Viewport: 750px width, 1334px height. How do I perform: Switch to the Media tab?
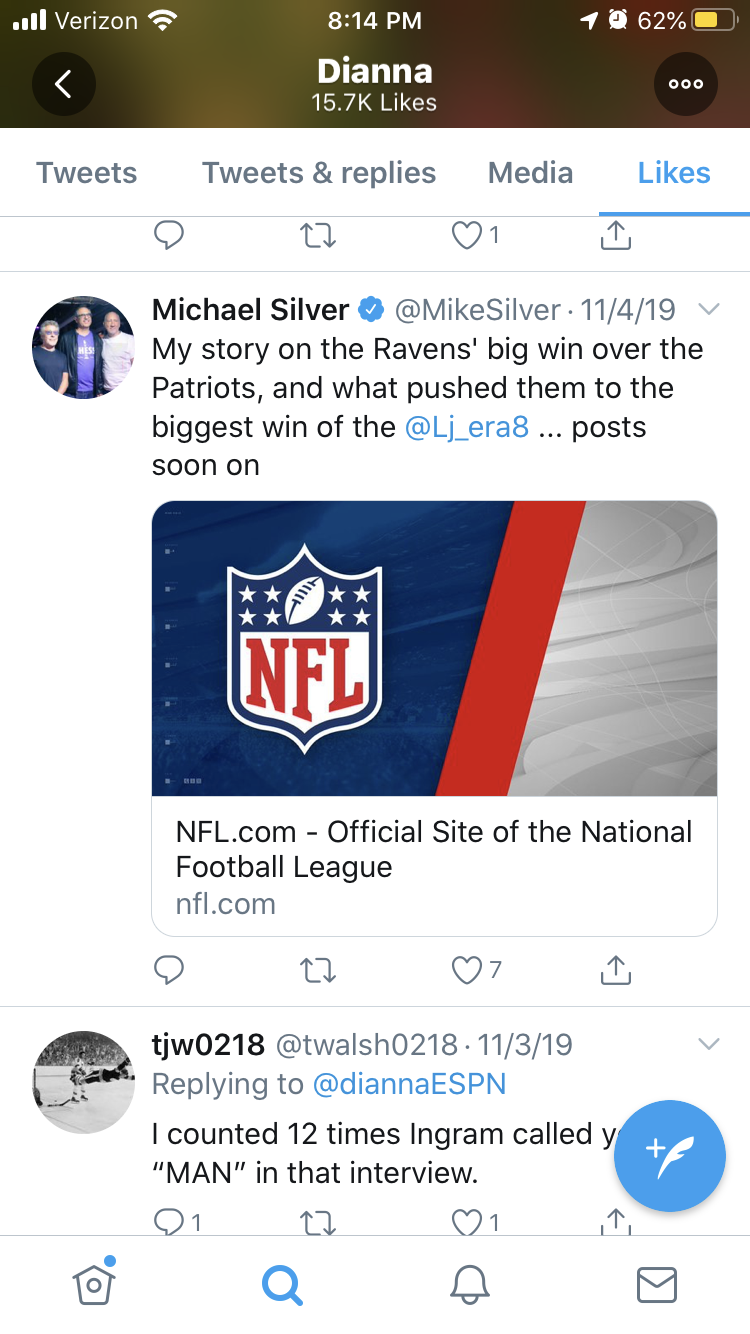coord(530,173)
